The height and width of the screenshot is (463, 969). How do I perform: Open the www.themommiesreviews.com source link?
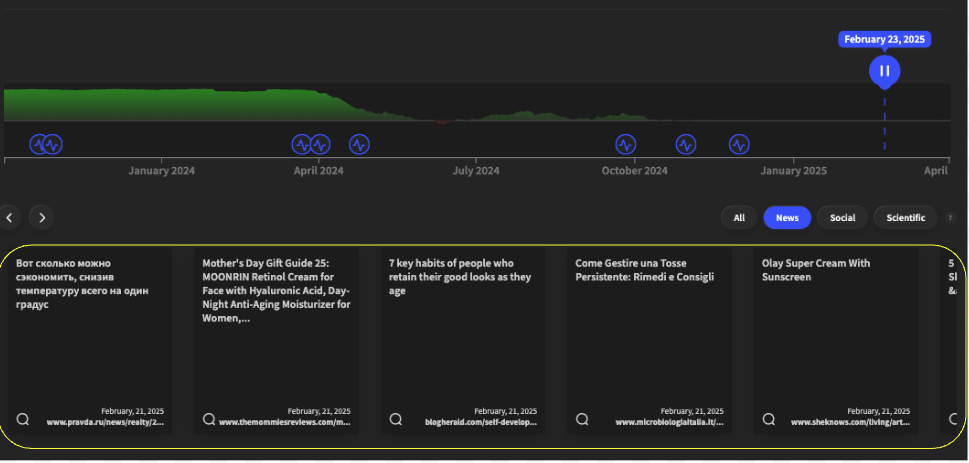pyautogui.click(x=285, y=423)
